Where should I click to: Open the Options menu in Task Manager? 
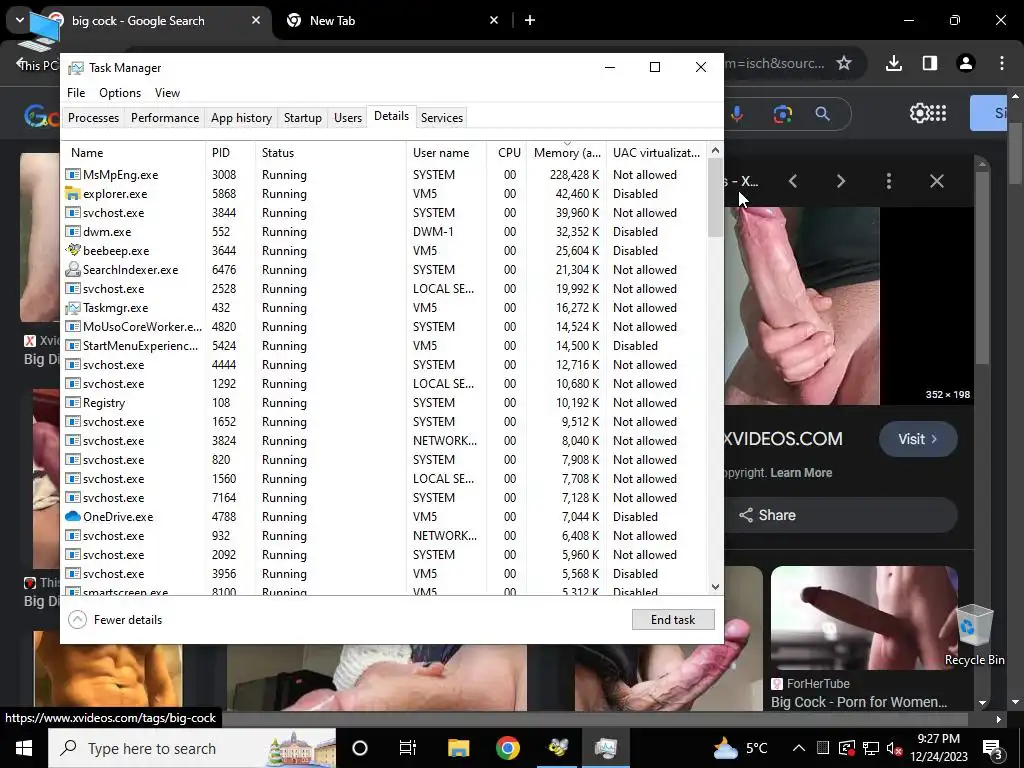[120, 93]
